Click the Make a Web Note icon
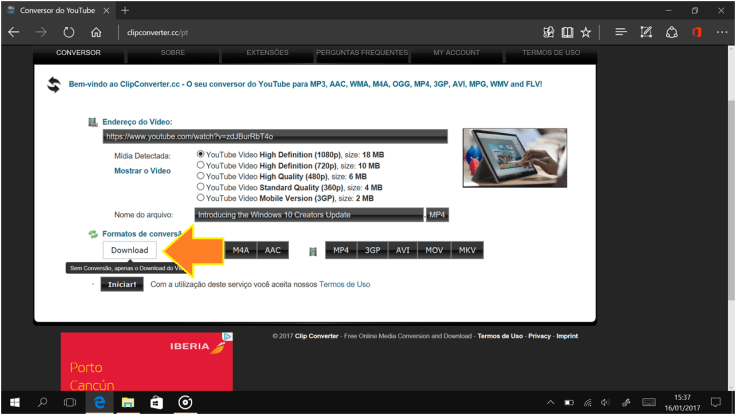 [647, 32]
